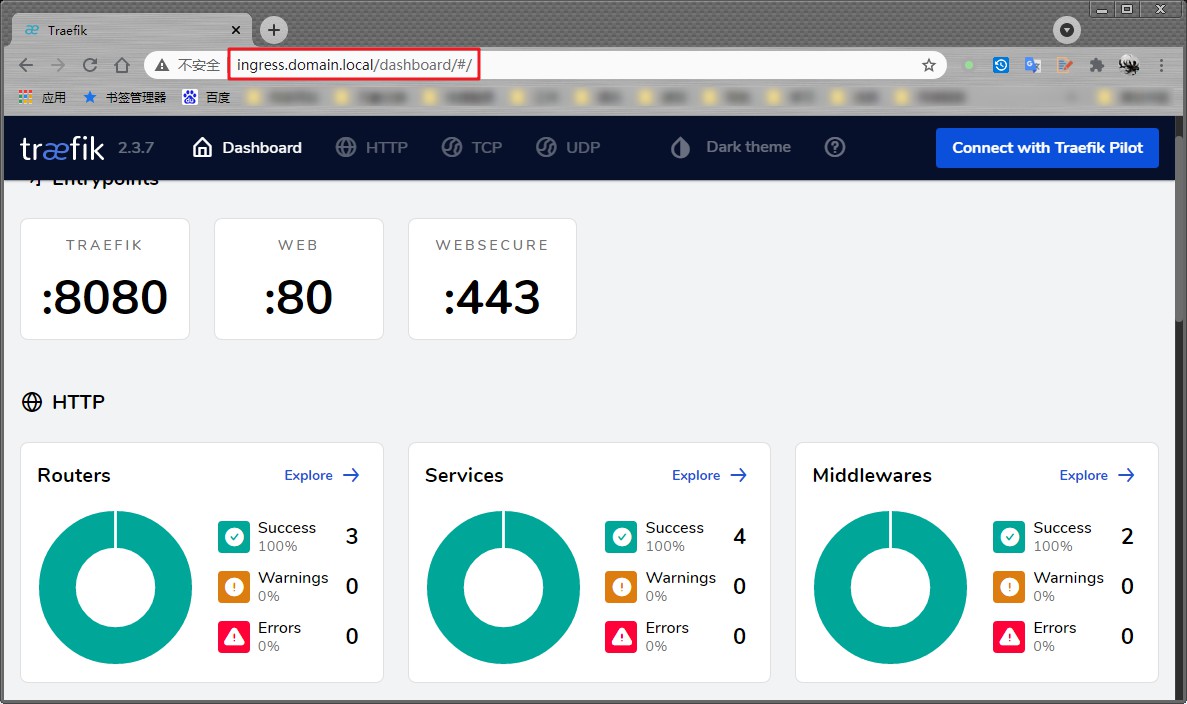Open the browser extensions puzzle menu
1187x704 pixels.
click(1097, 65)
